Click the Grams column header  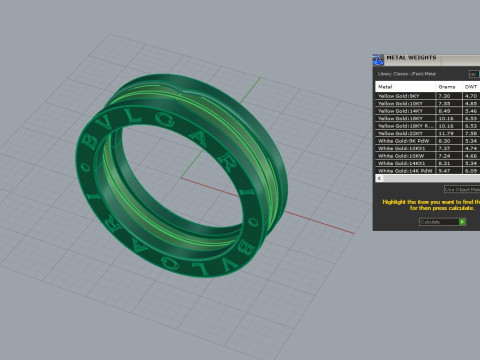point(449,87)
